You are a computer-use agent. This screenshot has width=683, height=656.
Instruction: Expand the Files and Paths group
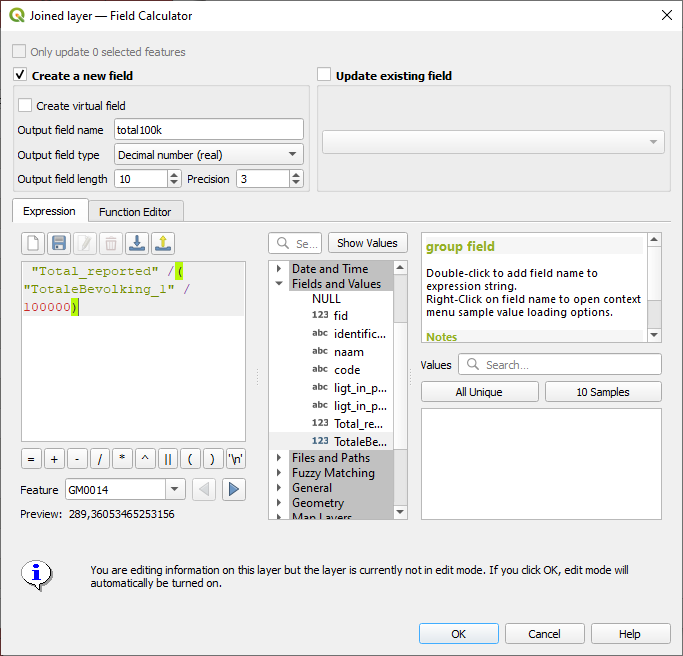pos(279,458)
